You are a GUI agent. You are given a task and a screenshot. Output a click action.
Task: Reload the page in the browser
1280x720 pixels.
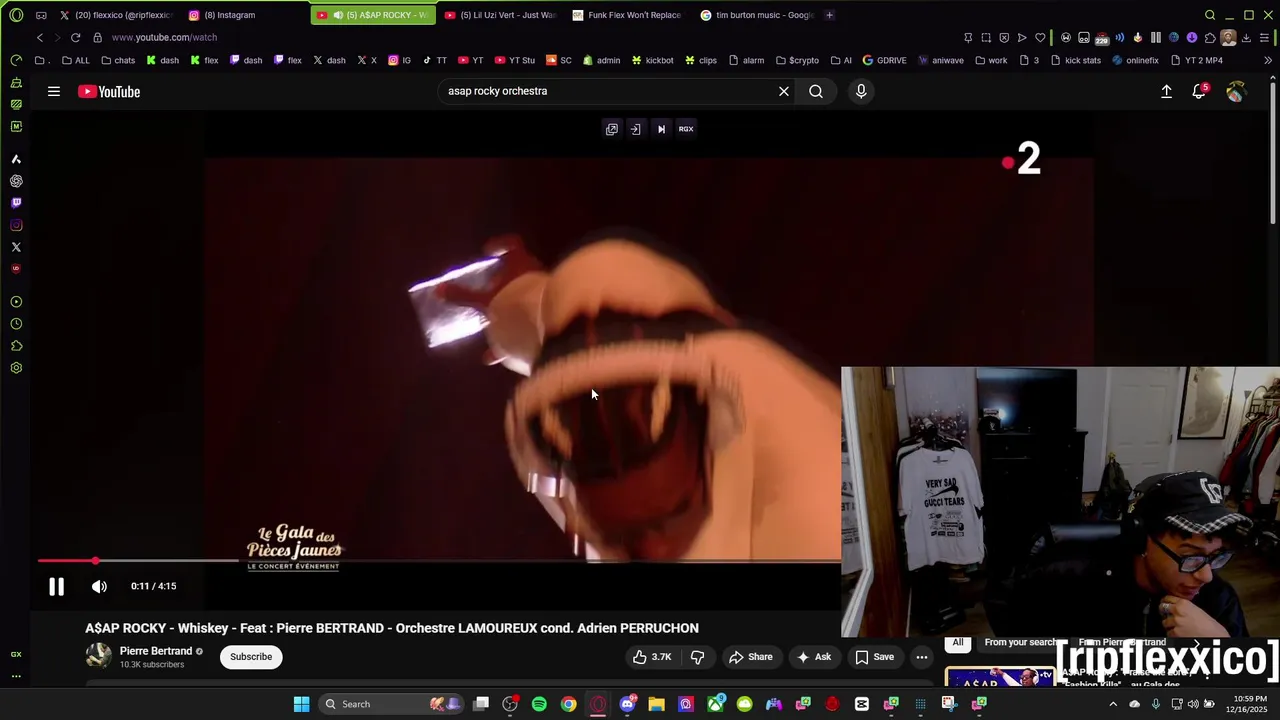pos(75,37)
